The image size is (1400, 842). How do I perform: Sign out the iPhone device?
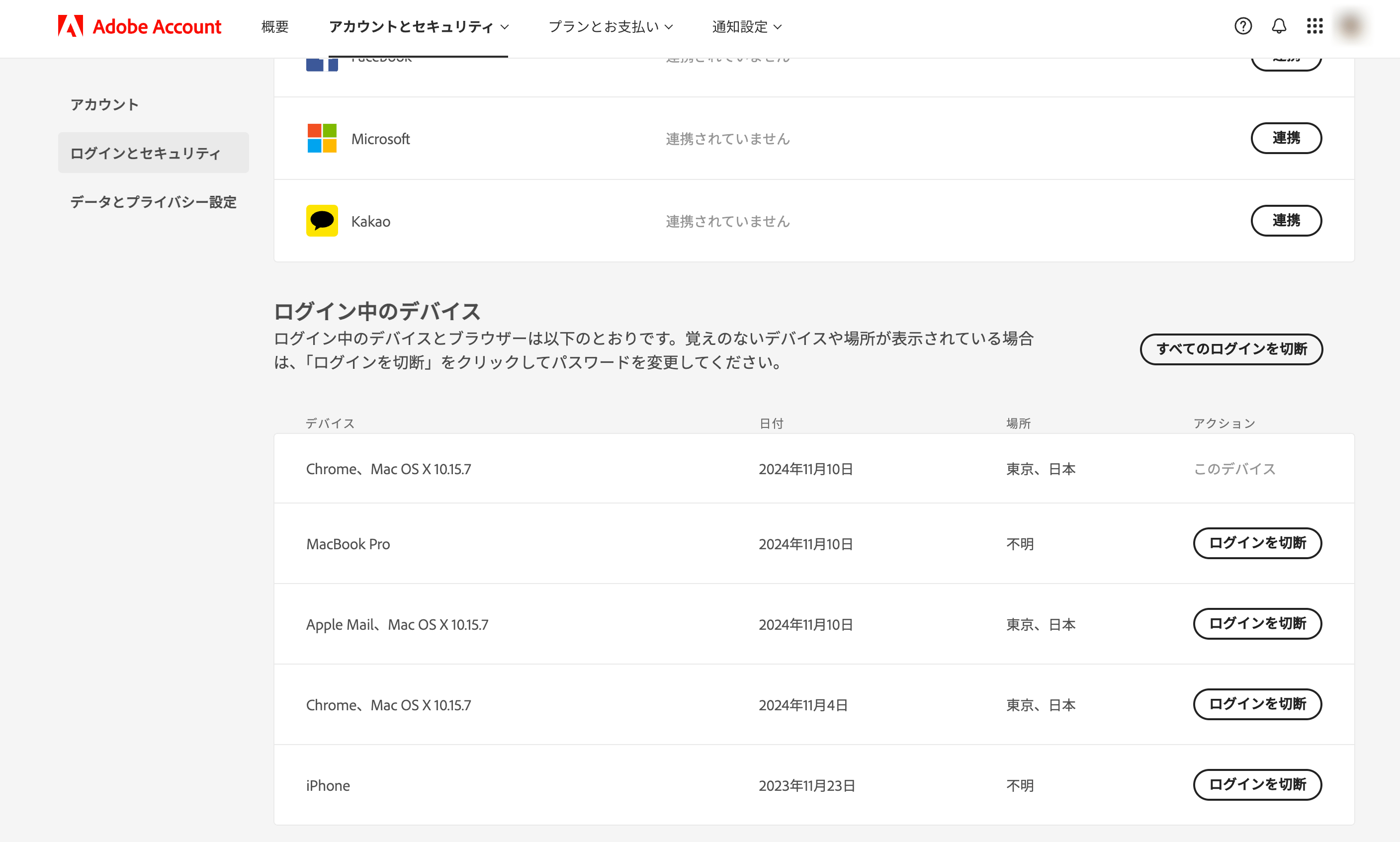pyautogui.click(x=1257, y=785)
